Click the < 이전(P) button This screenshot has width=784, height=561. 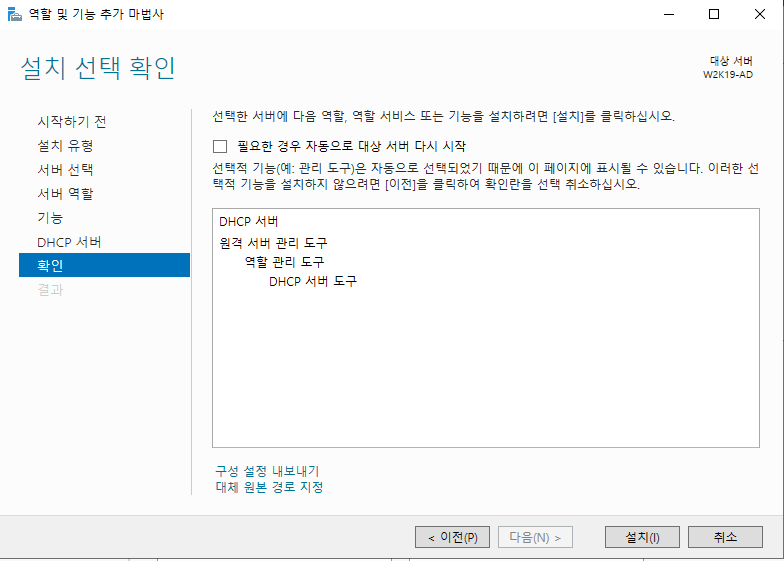pos(452,537)
